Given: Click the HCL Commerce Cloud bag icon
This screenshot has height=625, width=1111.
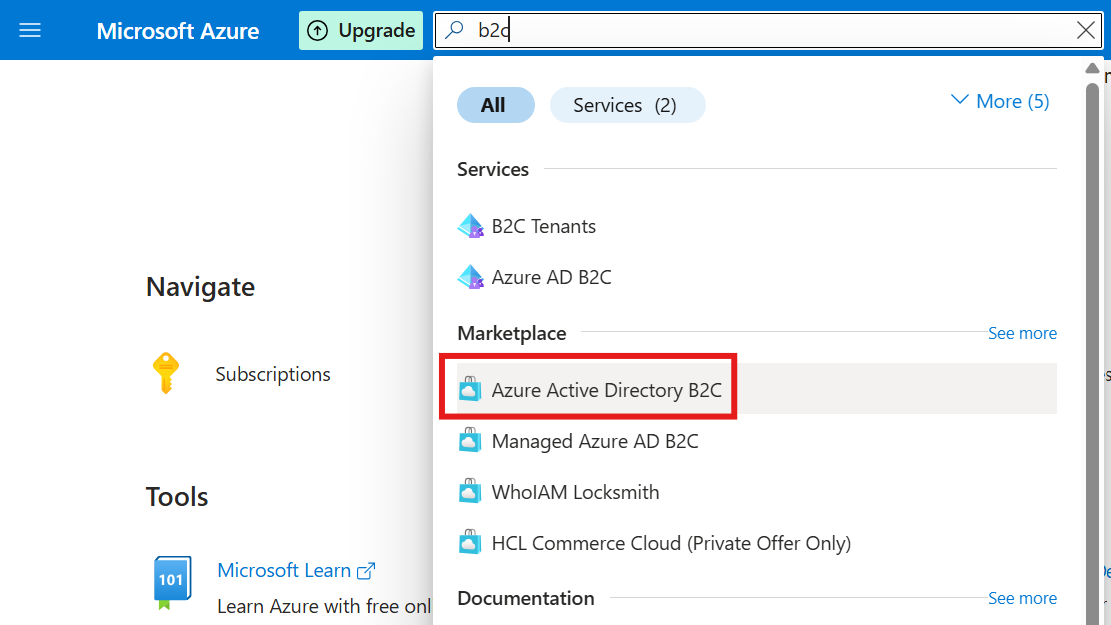Looking at the screenshot, I should 470,542.
